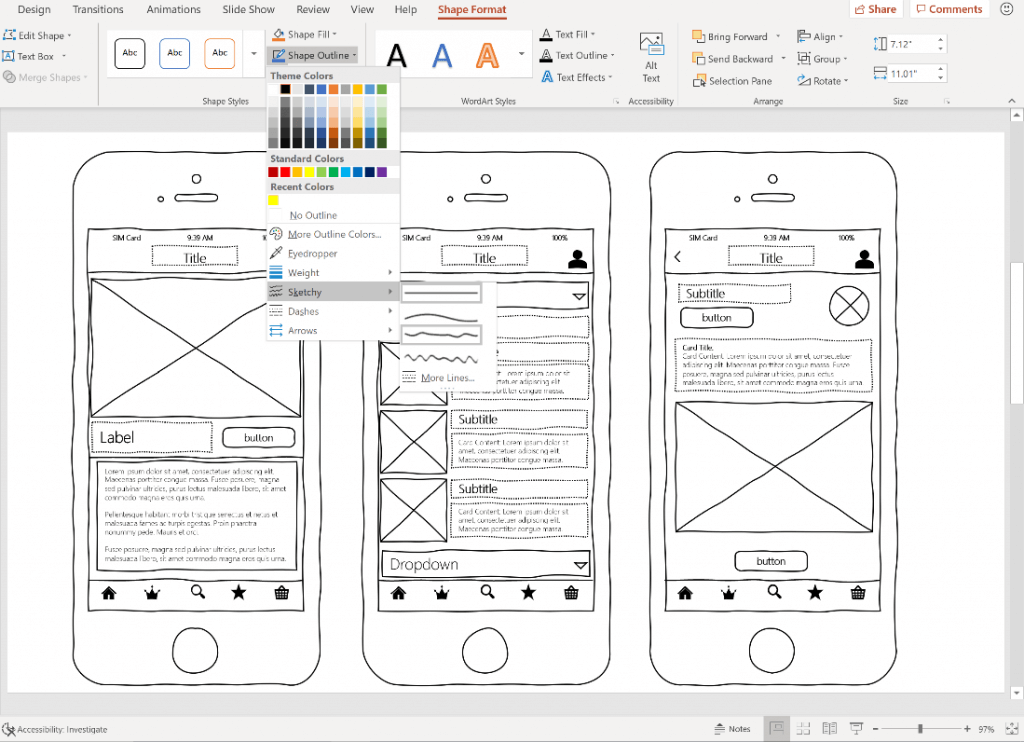1024x742 pixels.
Task: Click the feedback smiley face icon
Action: click(x=1007, y=9)
